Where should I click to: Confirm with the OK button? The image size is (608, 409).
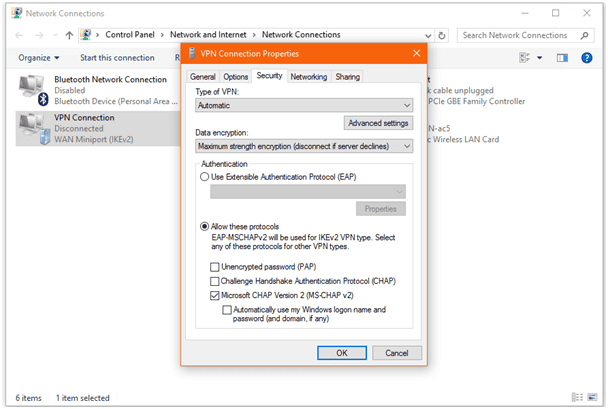(x=342, y=353)
